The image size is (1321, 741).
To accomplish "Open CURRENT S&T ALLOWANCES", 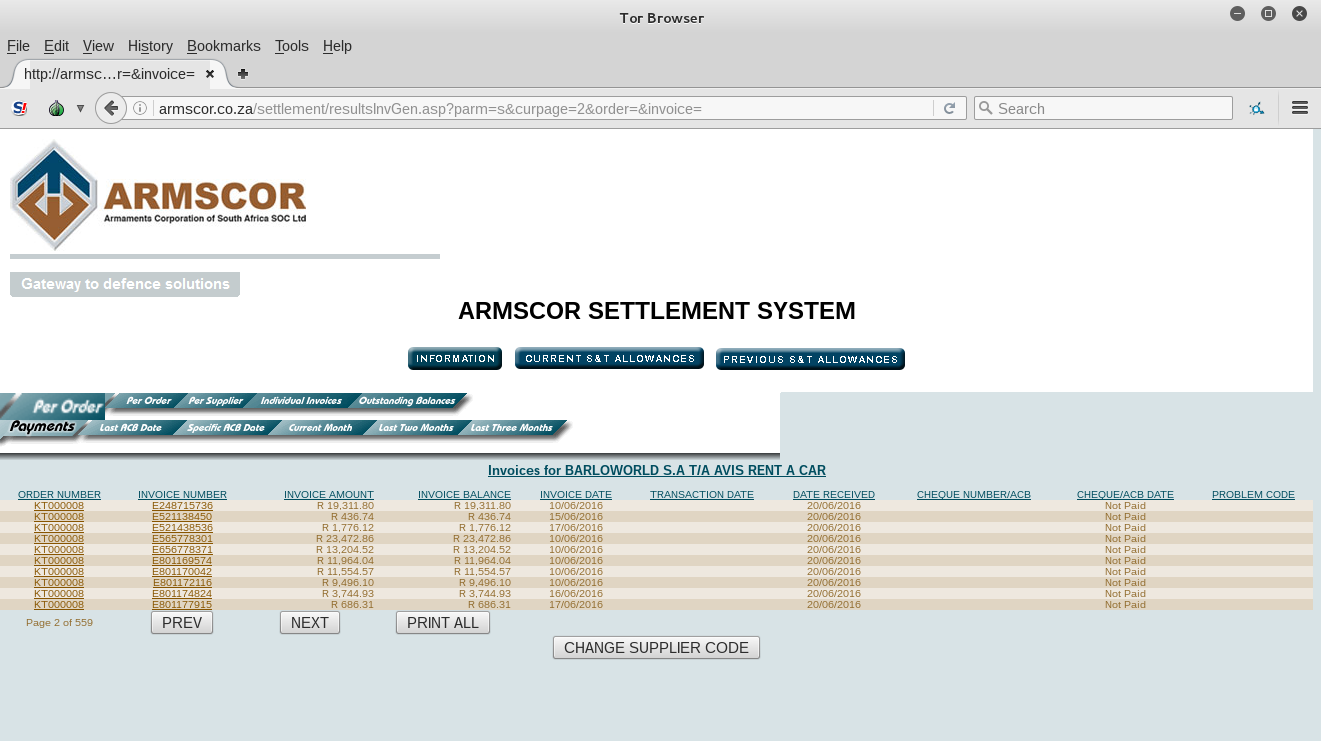I will pyautogui.click(x=609, y=359).
